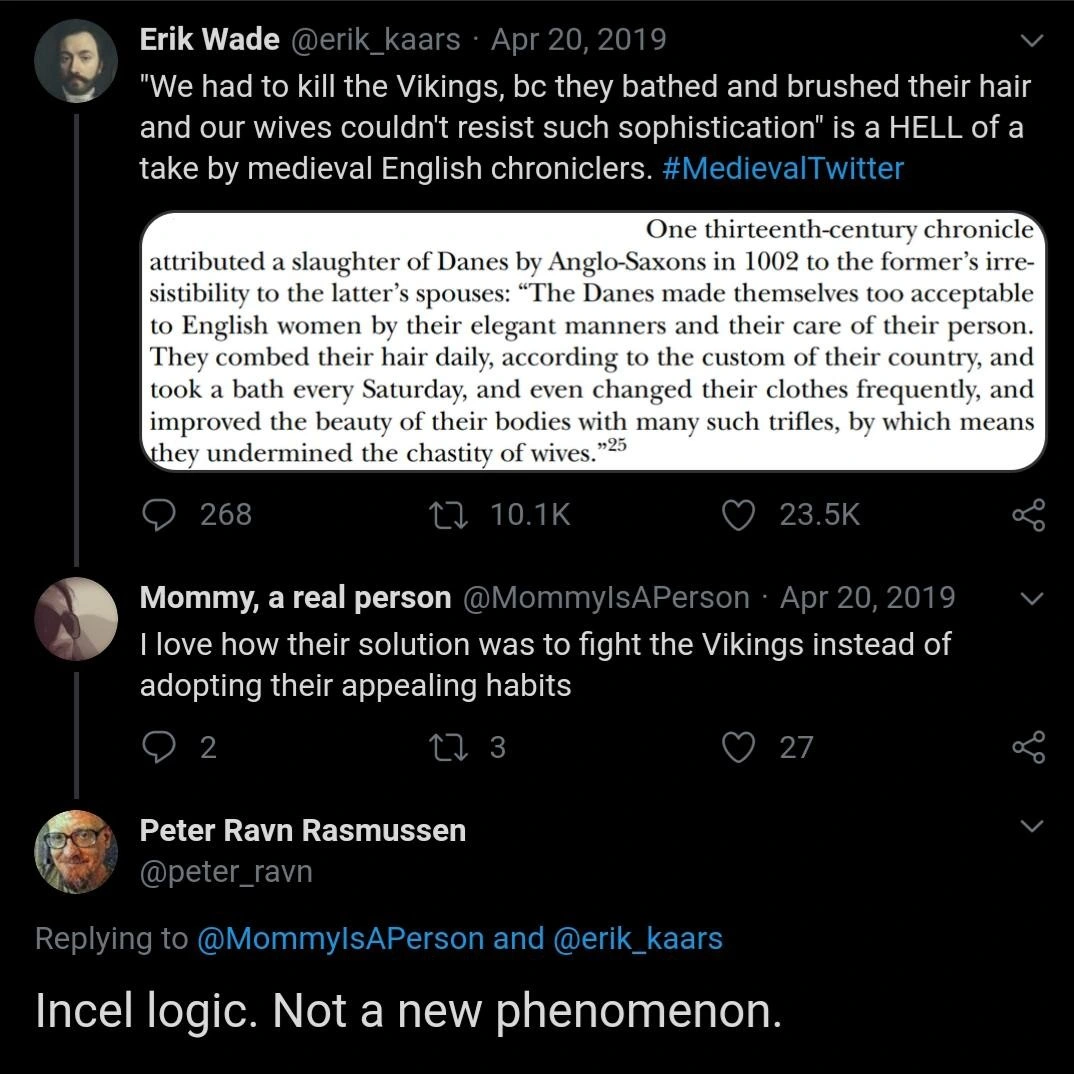
Task: Share Erik Wade's tweet
Action: coord(1028,514)
